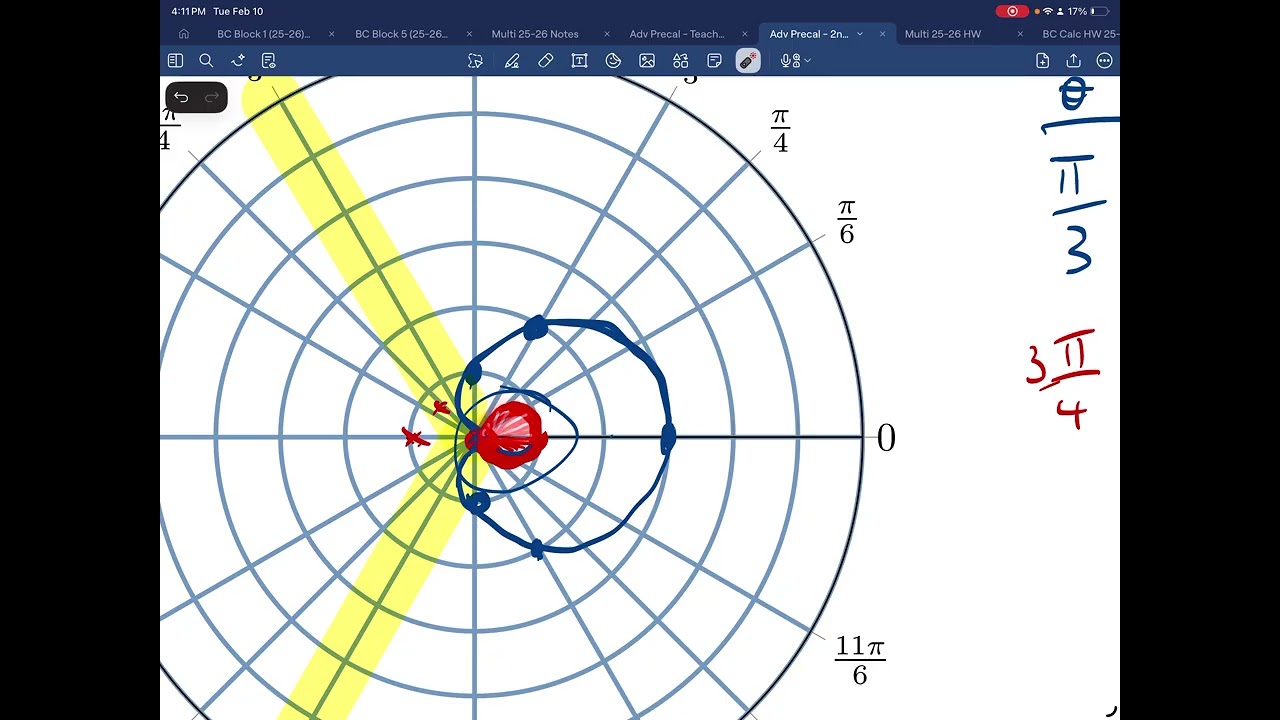Tap the 4:11 PM clock in the status bar
The image size is (1280, 720).
[x=188, y=11]
